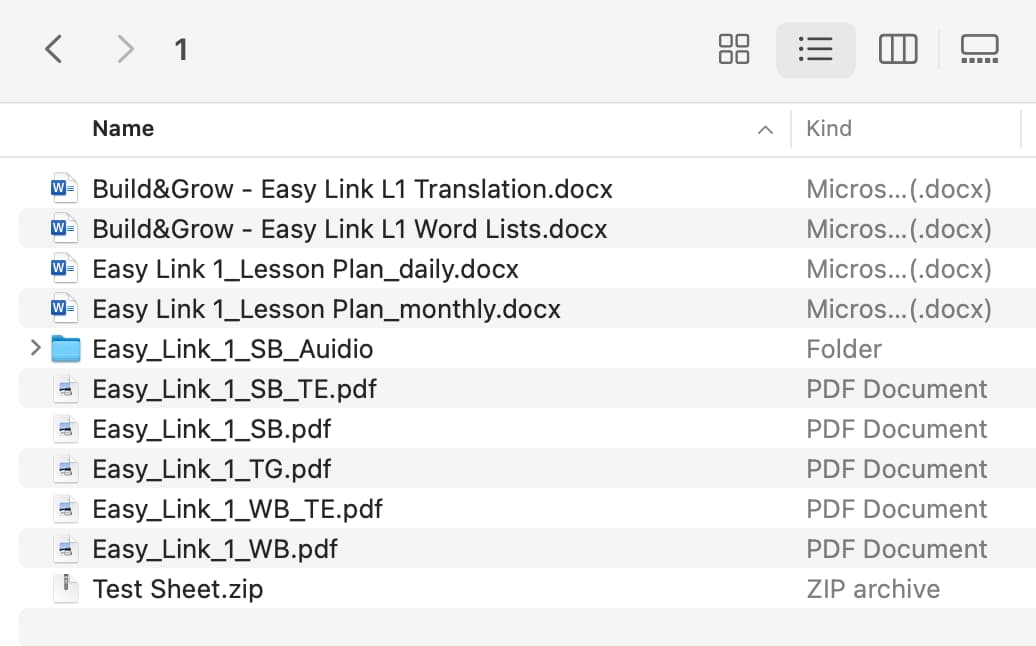Select the list view button

point(815,50)
